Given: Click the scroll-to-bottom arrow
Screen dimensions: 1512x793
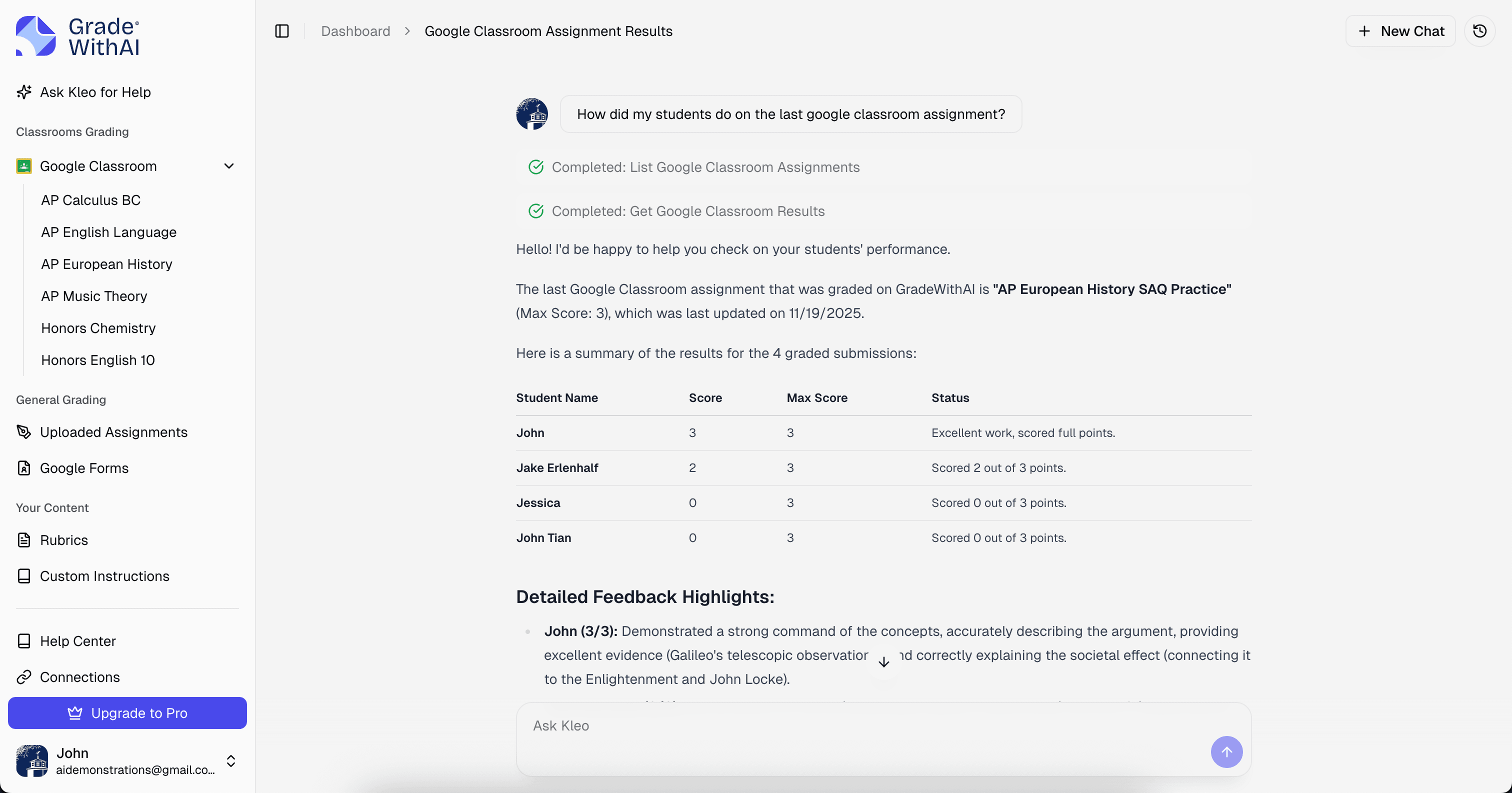Looking at the screenshot, I should (883, 661).
